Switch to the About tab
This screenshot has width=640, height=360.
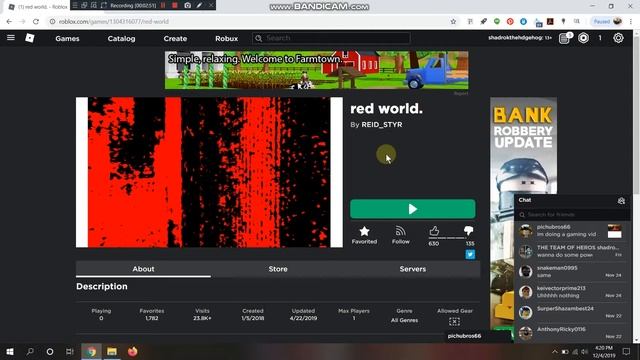click(x=143, y=269)
